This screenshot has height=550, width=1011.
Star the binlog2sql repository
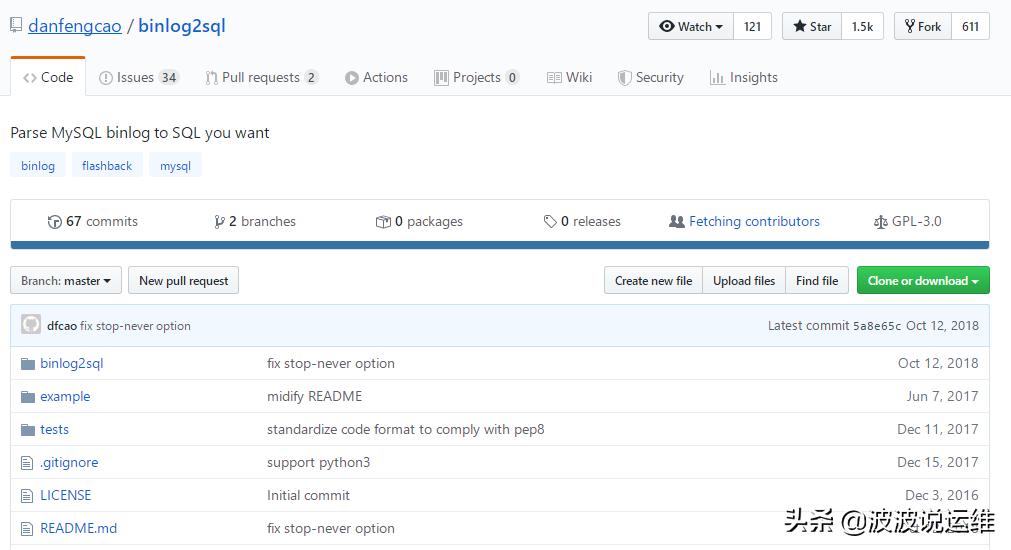[812, 27]
